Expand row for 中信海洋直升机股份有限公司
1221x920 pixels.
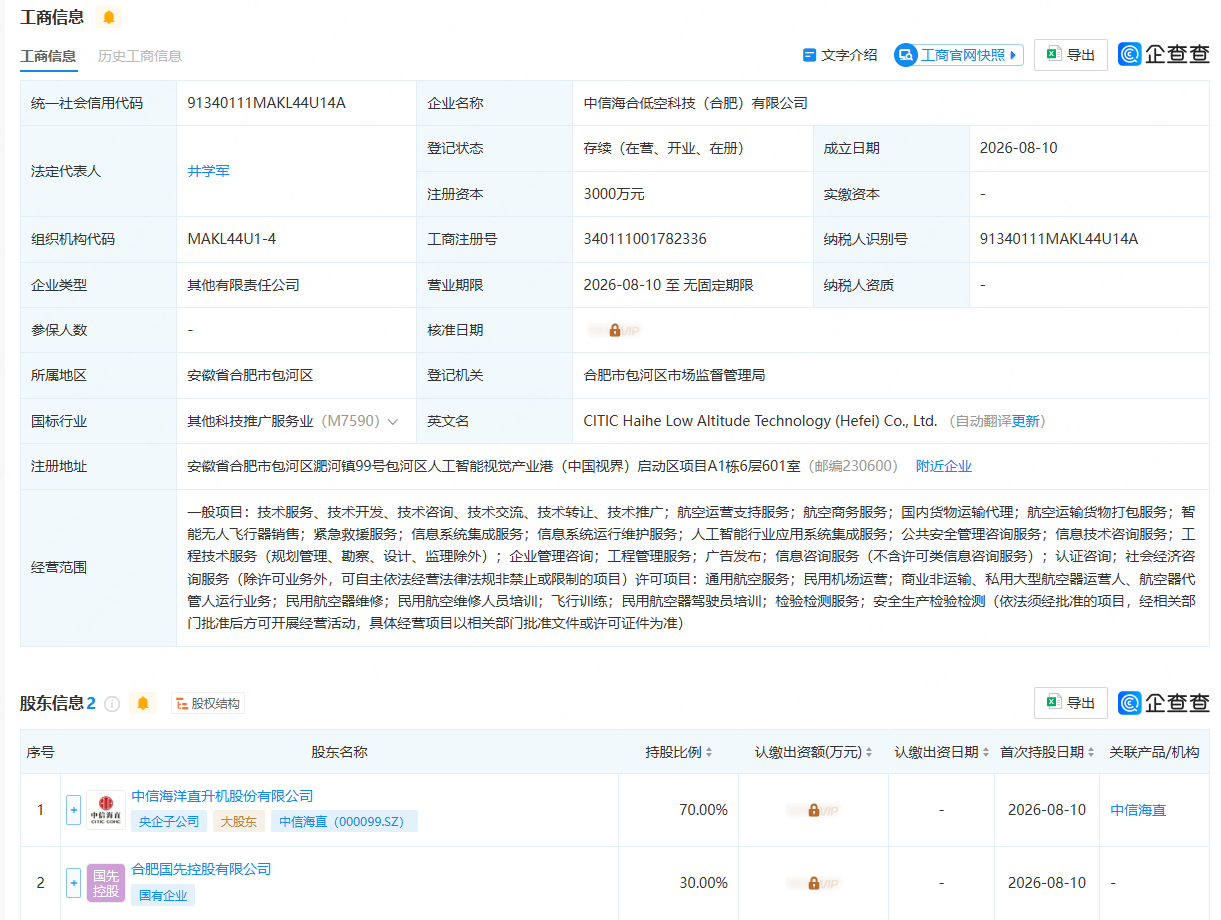click(73, 810)
